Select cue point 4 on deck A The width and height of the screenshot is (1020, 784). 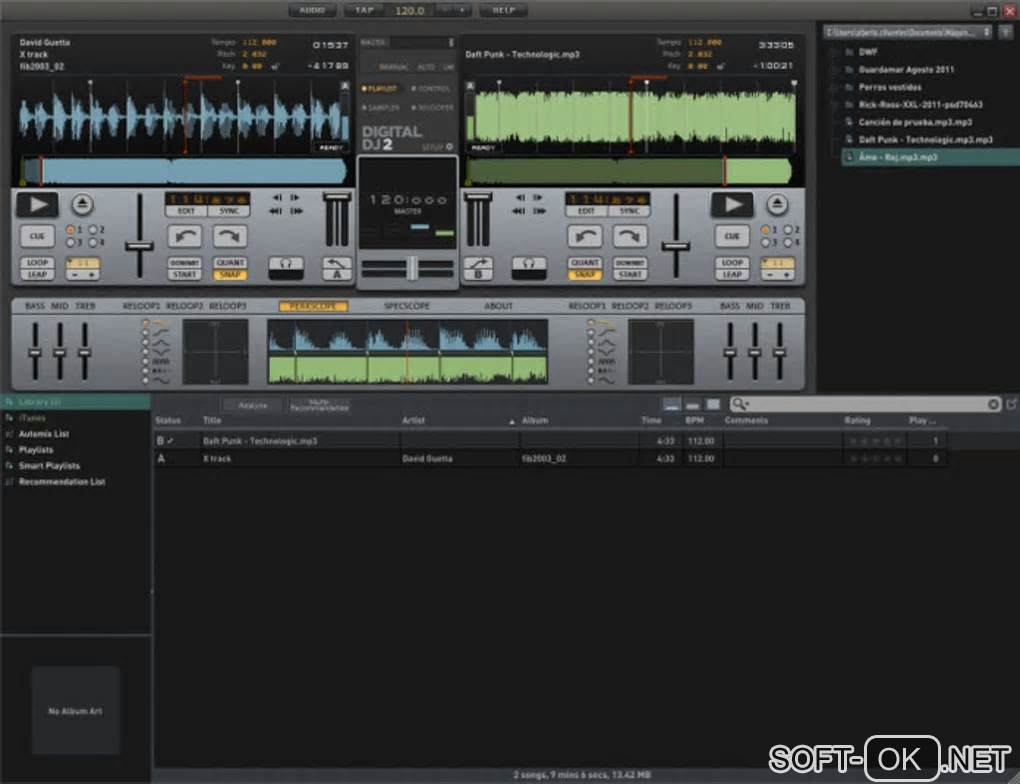pos(92,243)
